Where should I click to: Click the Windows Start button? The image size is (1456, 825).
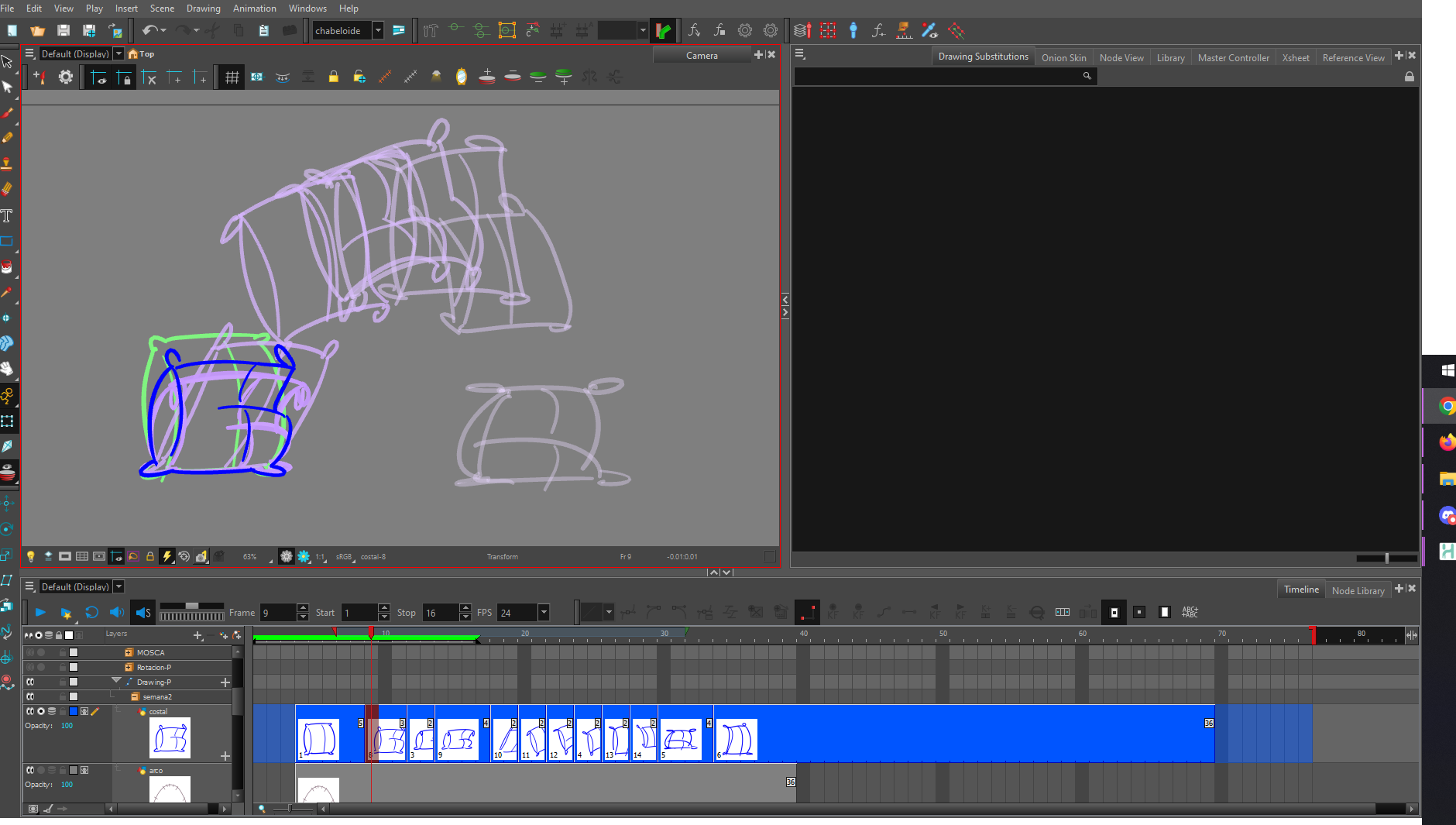(x=1446, y=370)
